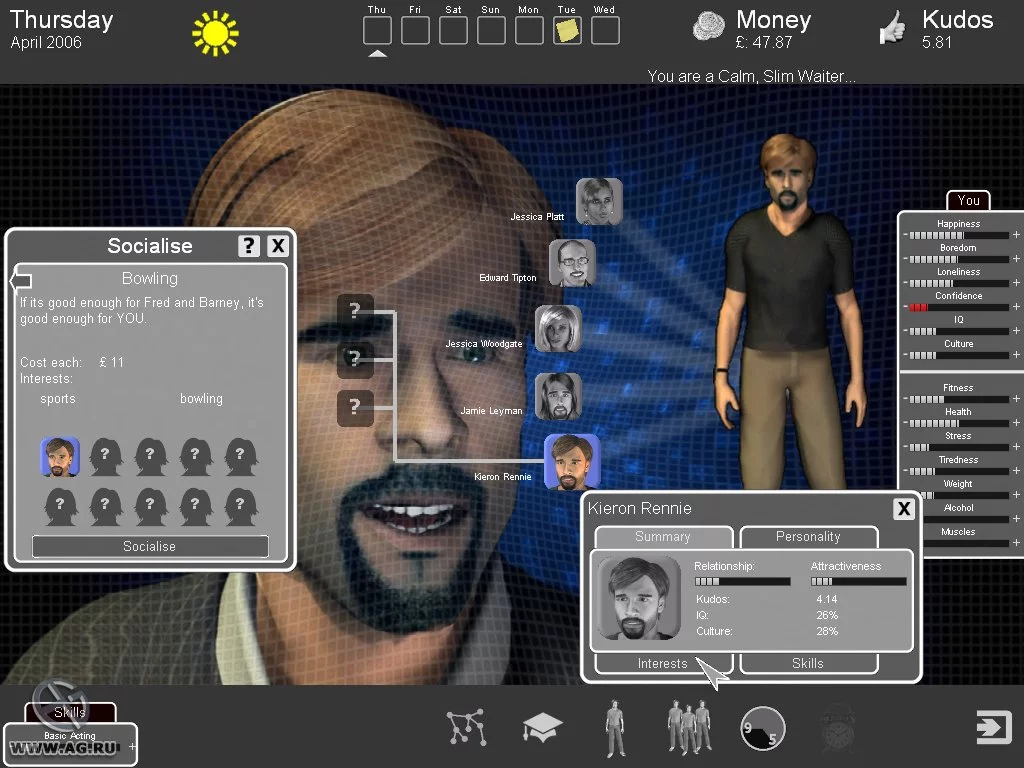Select first unknown friend invite slot
This screenshot has height=768, width=1024.
tap(105, 456)
